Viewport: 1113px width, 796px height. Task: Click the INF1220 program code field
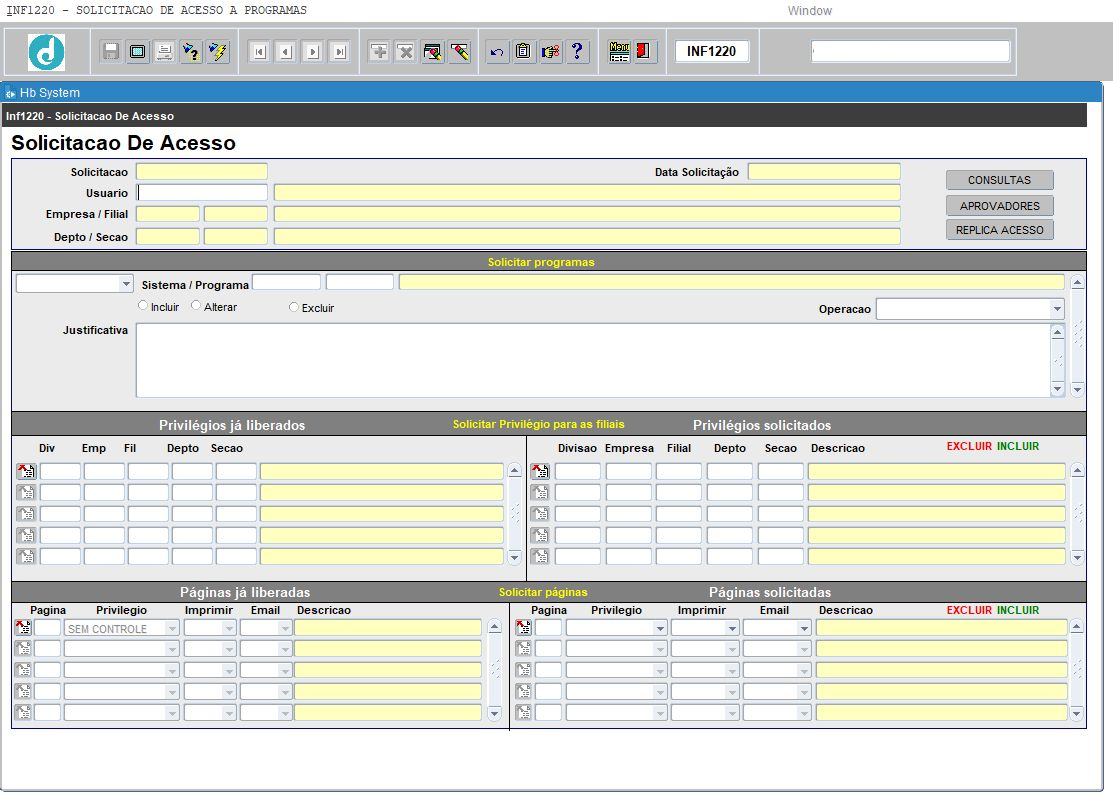(x=712, y=51)
